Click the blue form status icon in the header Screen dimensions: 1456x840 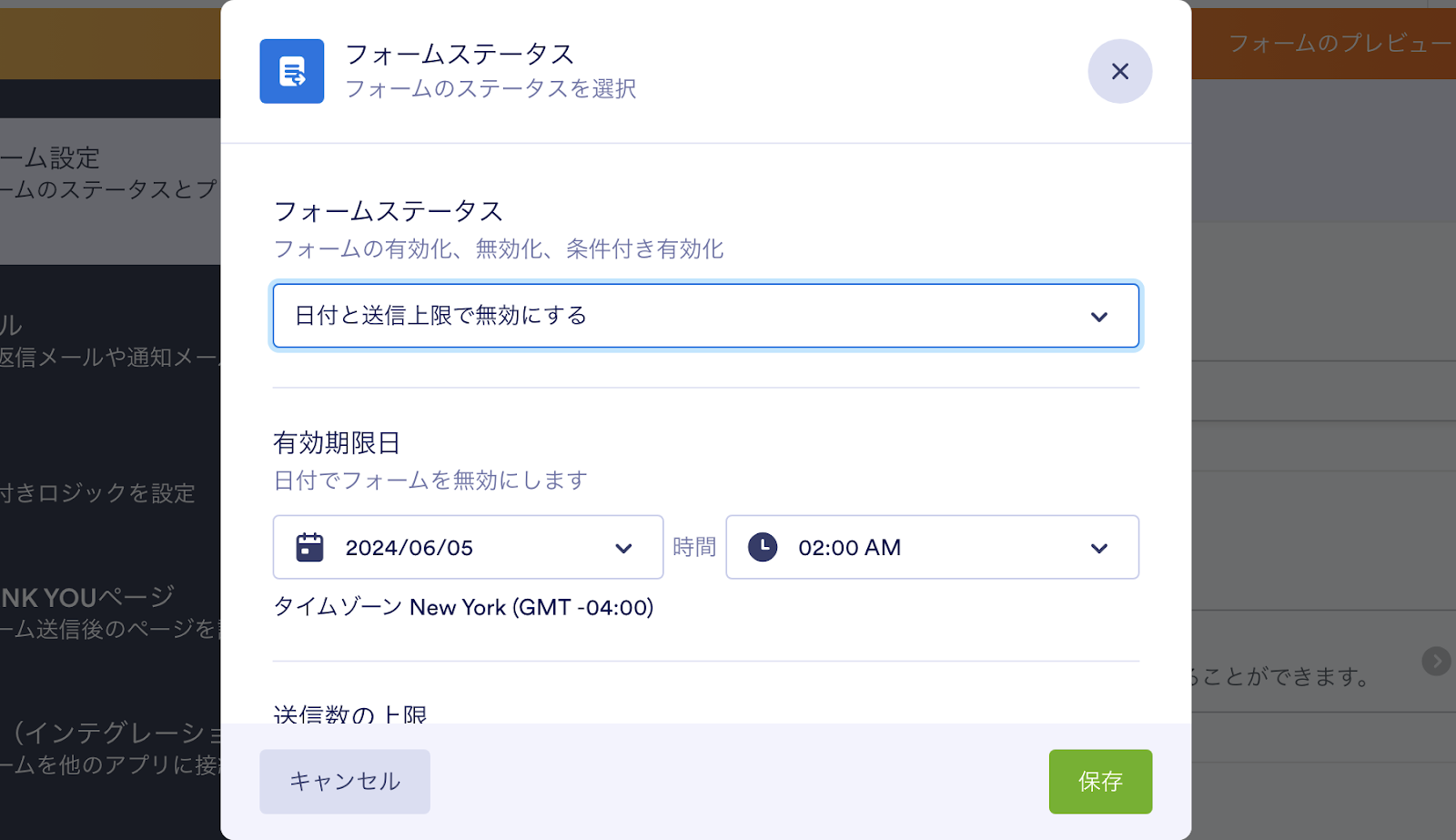(291, 71)
